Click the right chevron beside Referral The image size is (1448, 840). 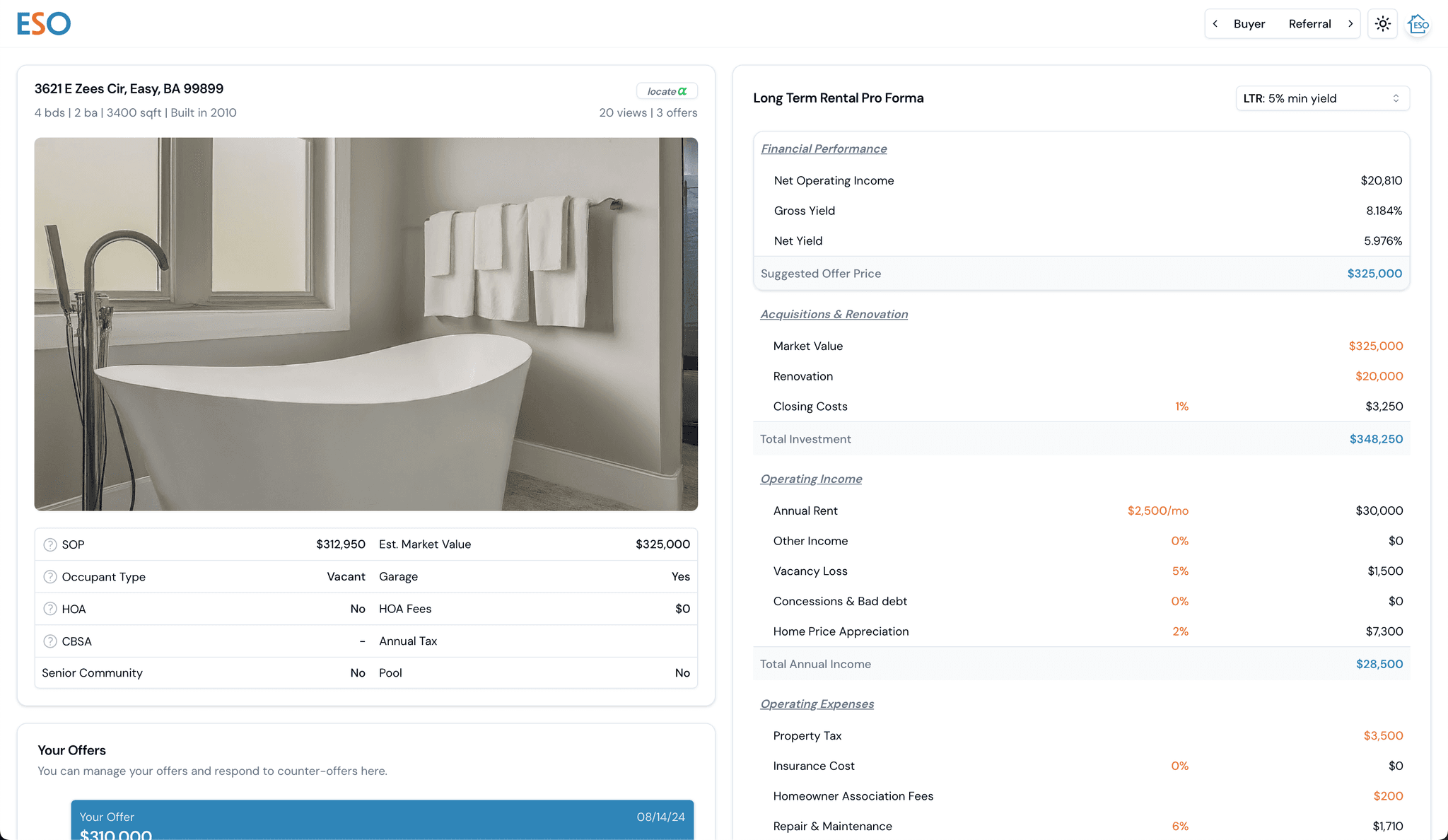pos(1350,24)
